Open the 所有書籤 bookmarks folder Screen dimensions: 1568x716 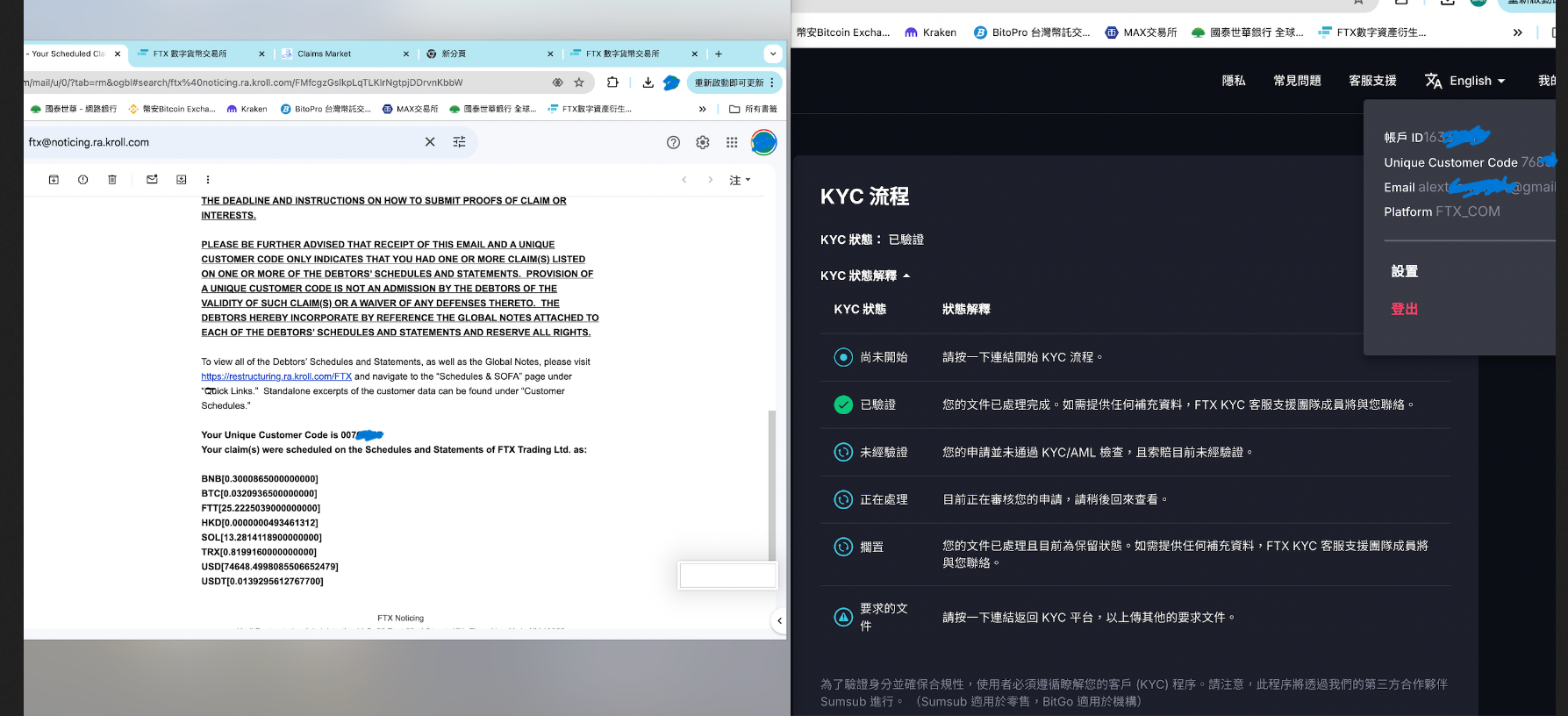click(753, 109)
